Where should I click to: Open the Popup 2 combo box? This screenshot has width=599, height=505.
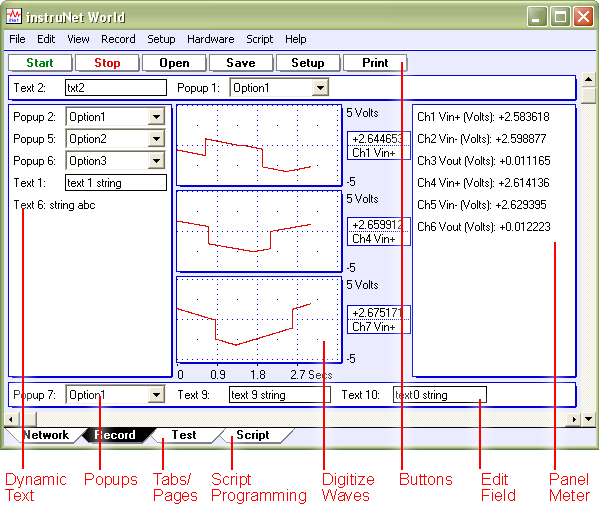pyautogui.click(x=115, y=117)
